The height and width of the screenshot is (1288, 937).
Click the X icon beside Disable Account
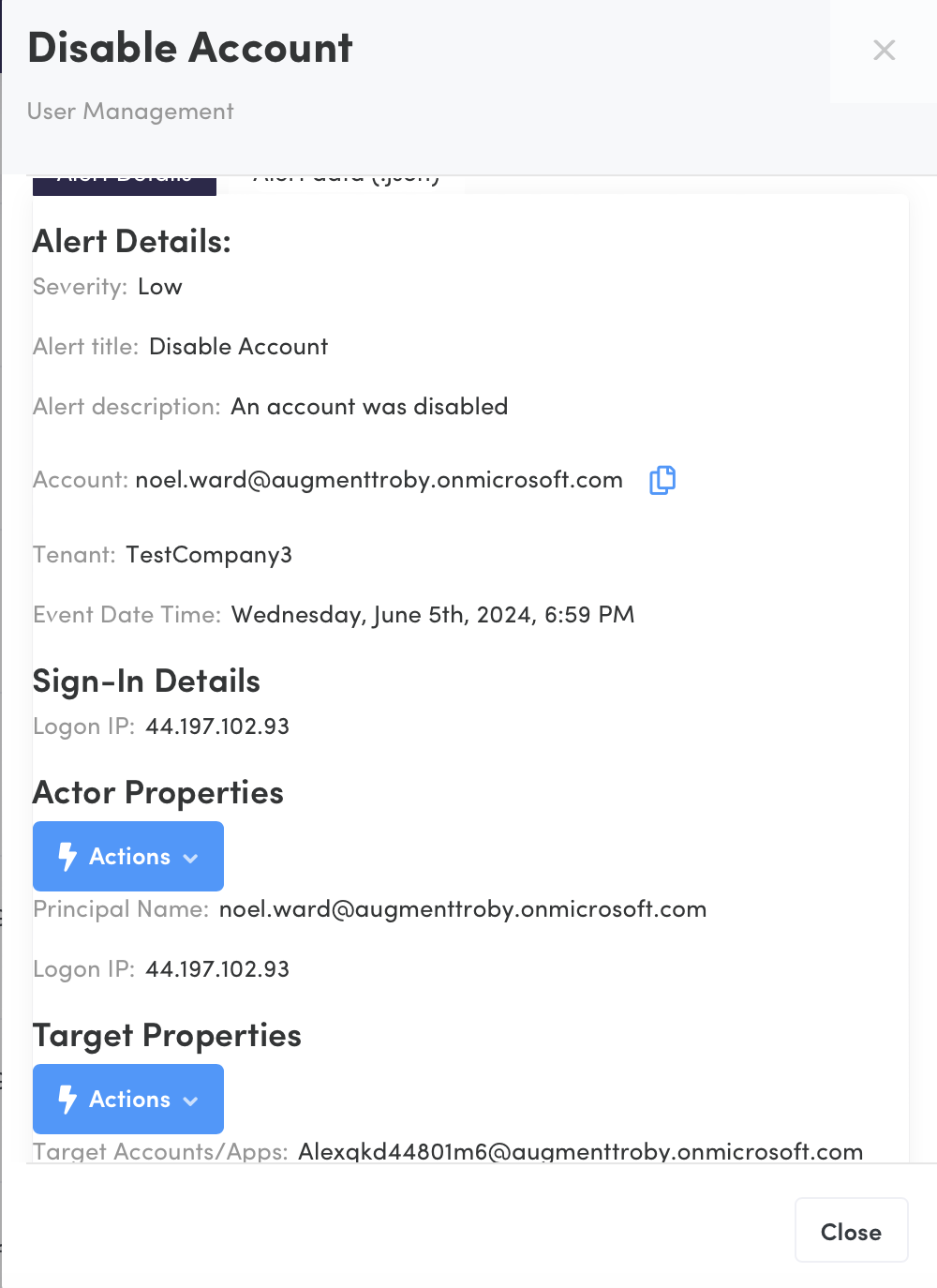[x=884, y=51]
